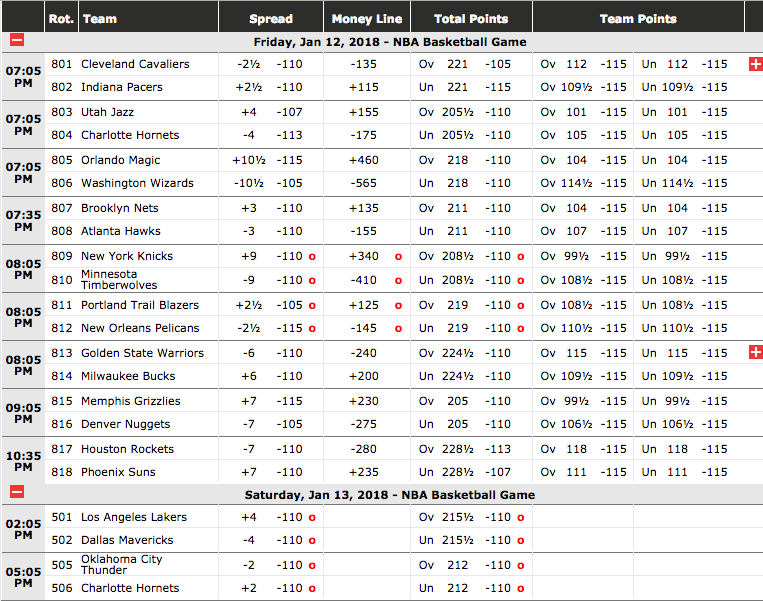The width and height of the screenshot is (763, 601).
Task: Select Cavaliers -2½ -110 spread
Action: point(270,64)
